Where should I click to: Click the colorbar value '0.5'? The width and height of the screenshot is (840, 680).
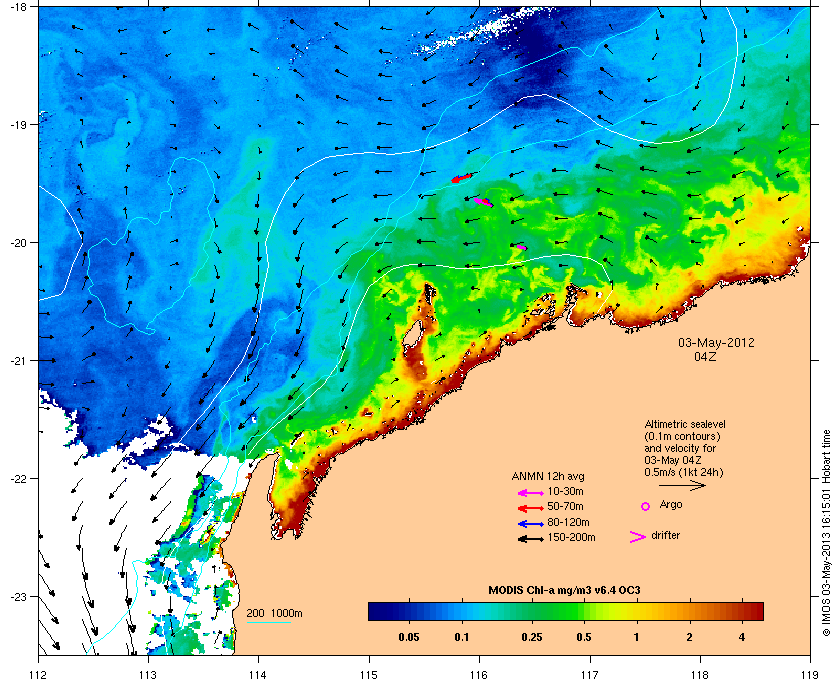point(584,638)
